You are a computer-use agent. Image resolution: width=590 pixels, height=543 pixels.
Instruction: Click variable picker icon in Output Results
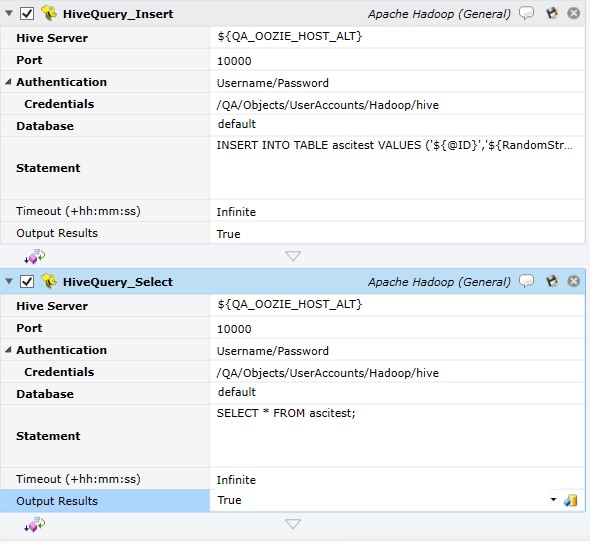[570, 500]
